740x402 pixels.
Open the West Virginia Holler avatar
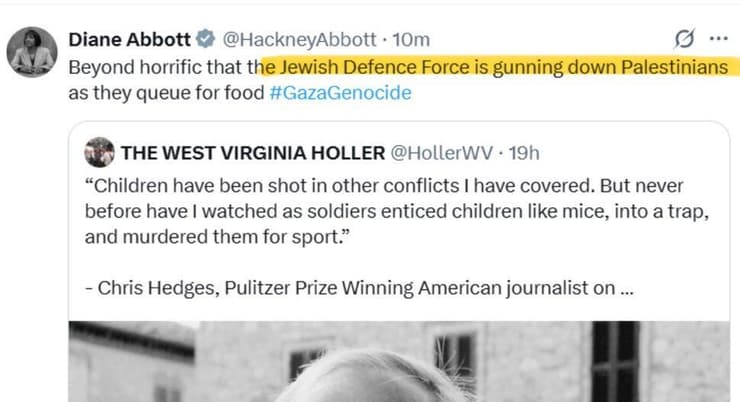99,153
